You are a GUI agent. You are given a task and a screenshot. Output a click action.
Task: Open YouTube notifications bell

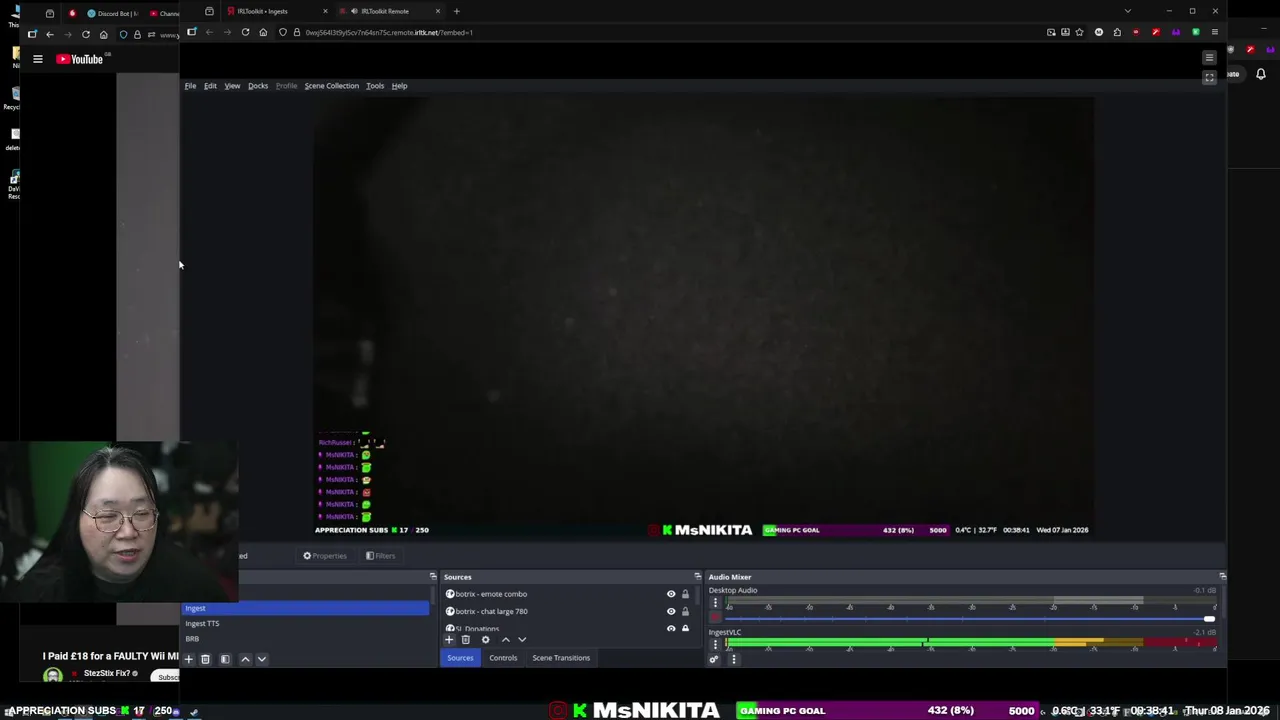click(1261, 74)
